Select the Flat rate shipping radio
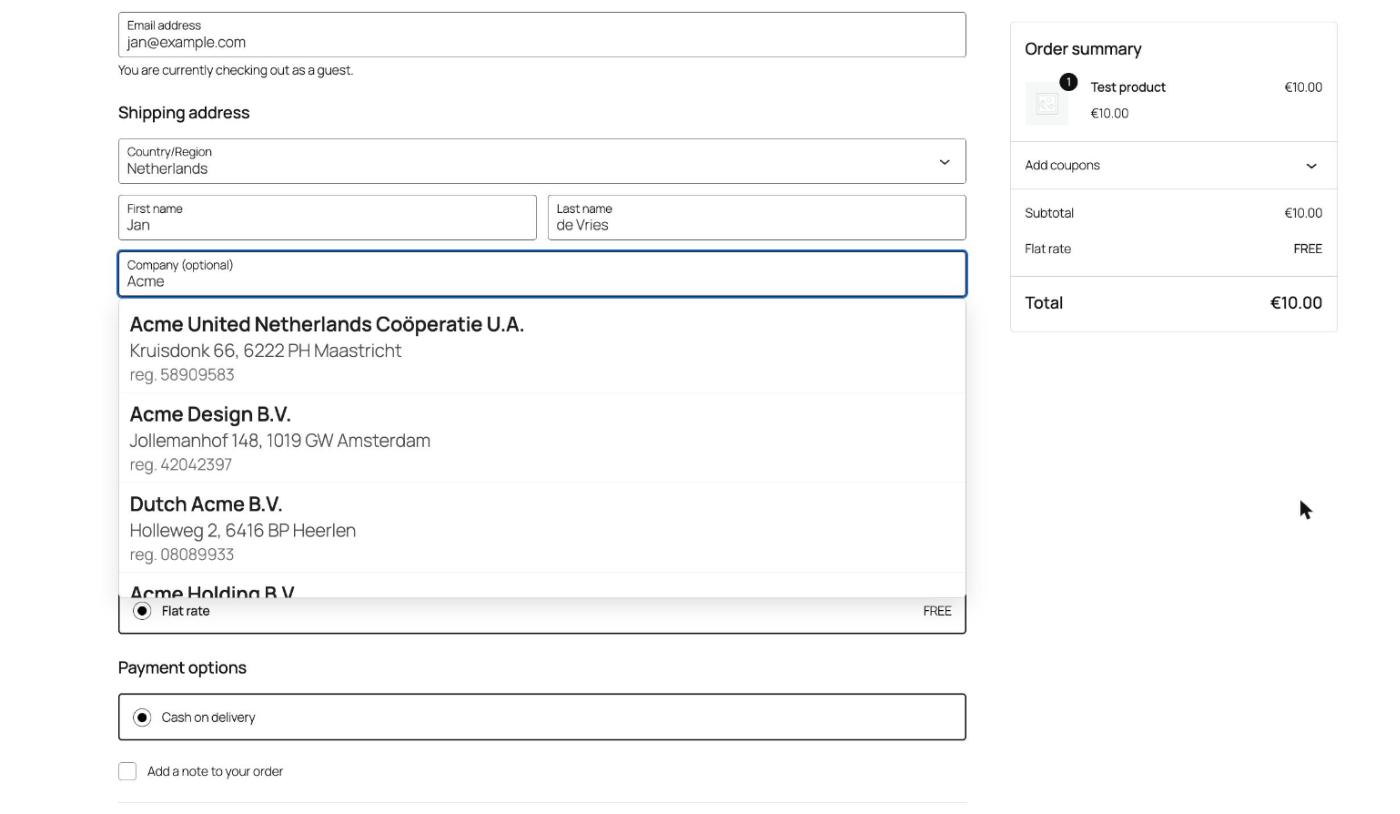Viewport: 1400px width, 814px height. point(142,611)
